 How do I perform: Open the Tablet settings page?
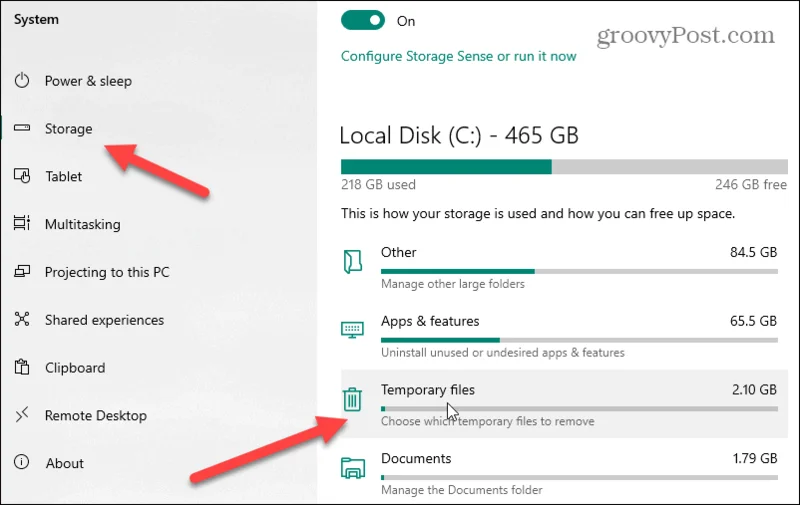coord(63,176)
